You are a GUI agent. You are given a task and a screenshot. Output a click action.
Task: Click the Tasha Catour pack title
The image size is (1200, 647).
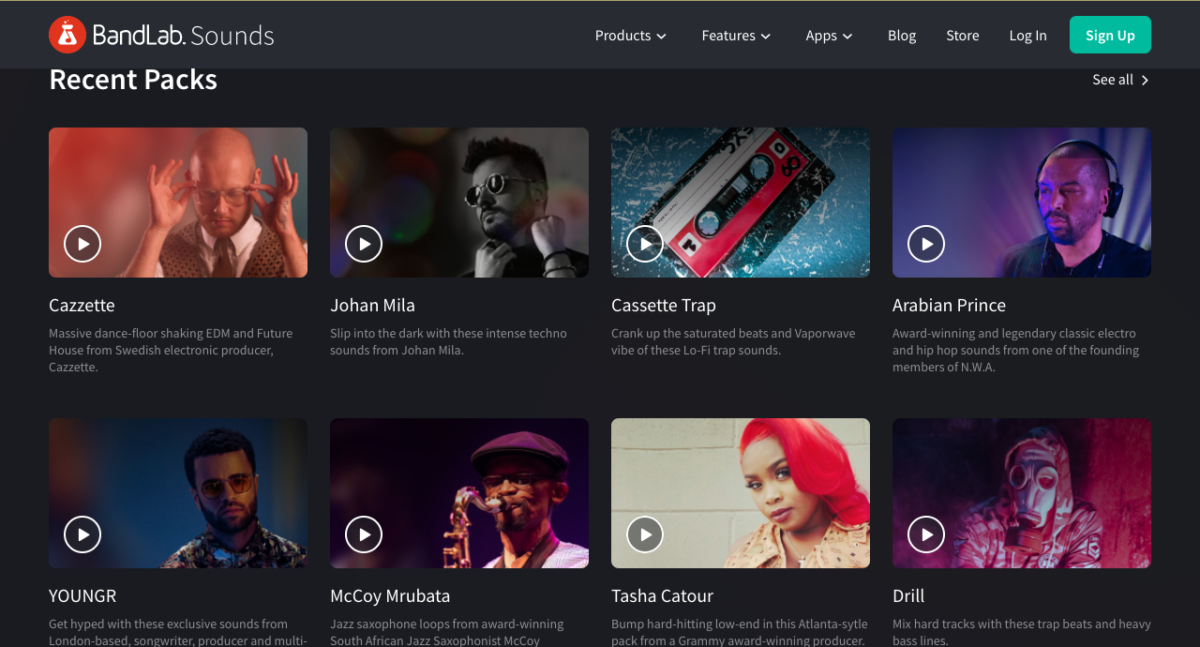click(662, 596)
